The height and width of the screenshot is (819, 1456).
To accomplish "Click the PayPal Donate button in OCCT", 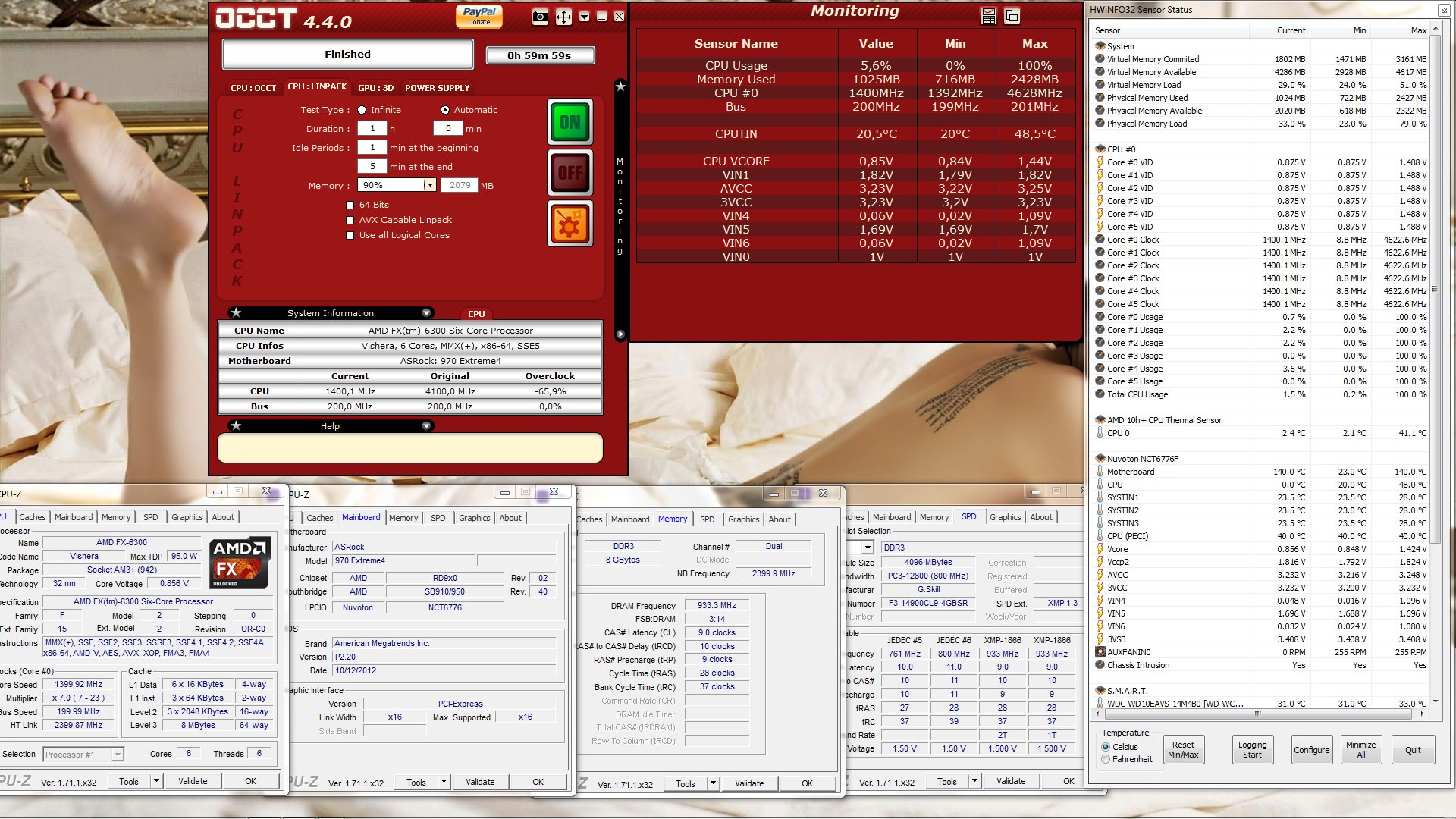I will pyautogui.click(x=479, y=16).
